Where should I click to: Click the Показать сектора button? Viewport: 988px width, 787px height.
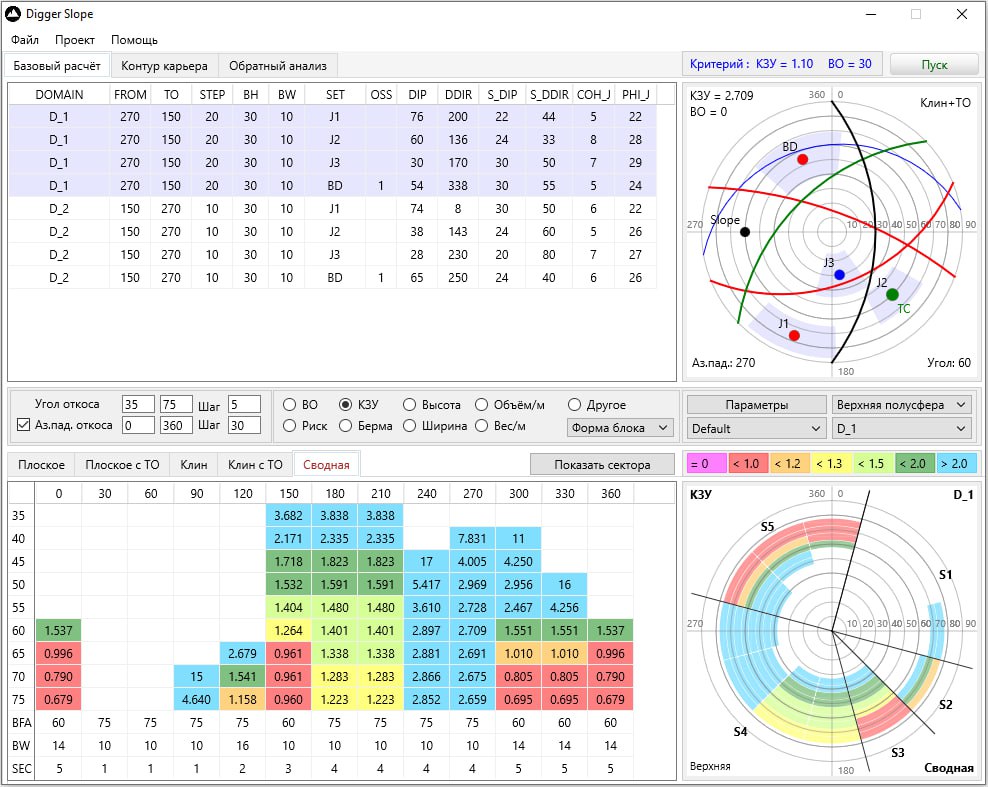click(x=602, y=464)
